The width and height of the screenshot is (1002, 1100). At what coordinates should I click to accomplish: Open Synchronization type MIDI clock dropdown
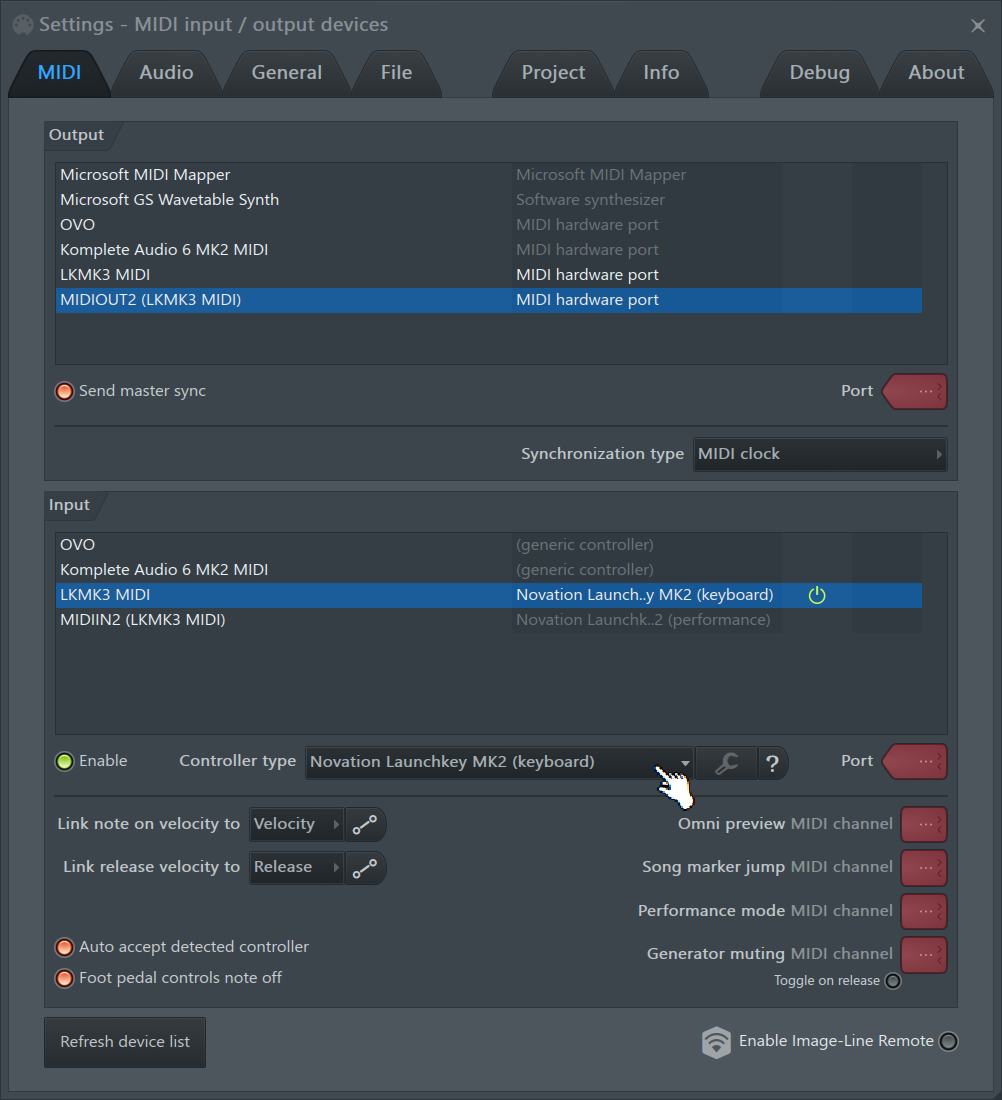point(820,454)
